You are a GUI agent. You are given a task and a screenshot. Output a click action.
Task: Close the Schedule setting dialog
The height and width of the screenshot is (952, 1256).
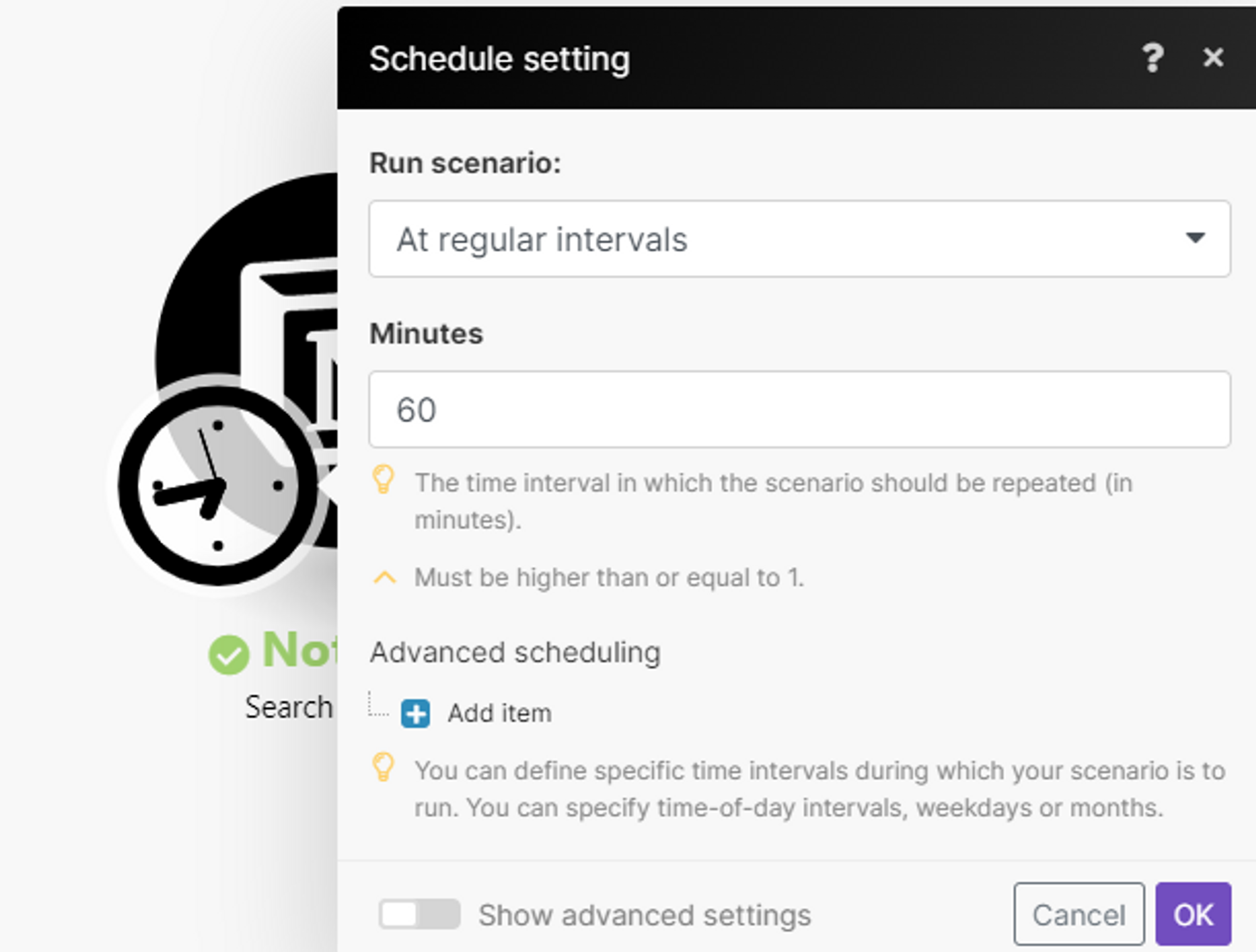(1213, 58)
